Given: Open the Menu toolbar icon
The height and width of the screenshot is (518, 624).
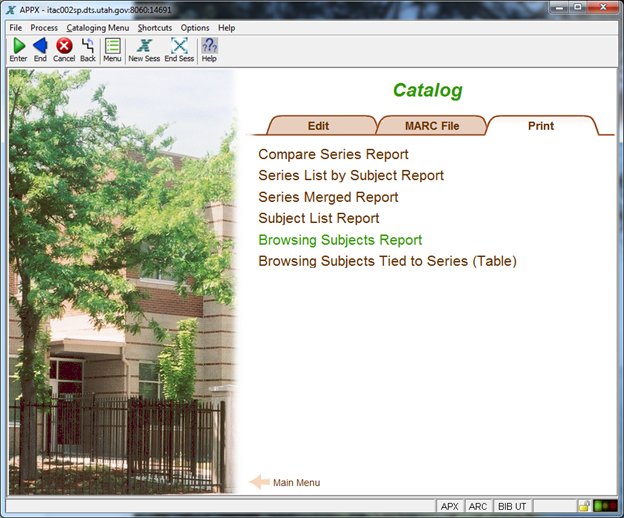Looking at the screenshot, I should 112,46.
